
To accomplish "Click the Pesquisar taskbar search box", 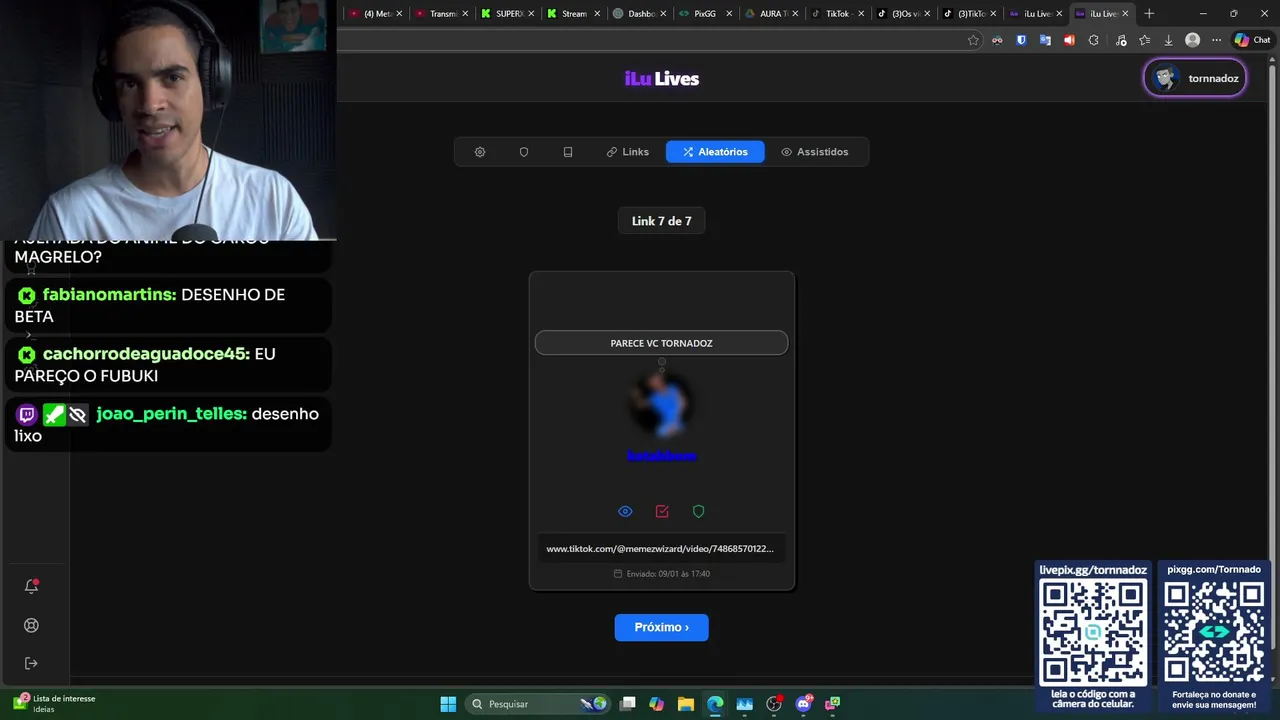I will tap(538, 704).
